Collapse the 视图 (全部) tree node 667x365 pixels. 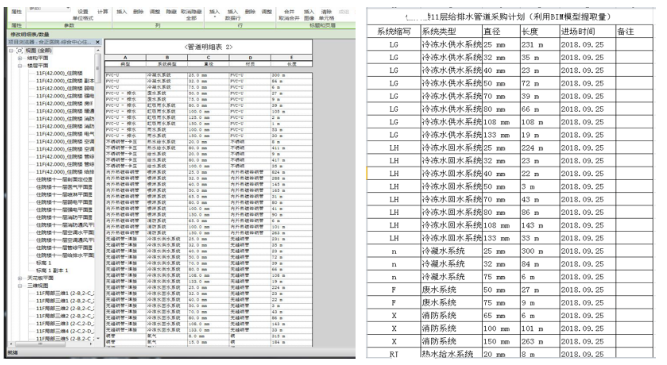click(11, 50)
